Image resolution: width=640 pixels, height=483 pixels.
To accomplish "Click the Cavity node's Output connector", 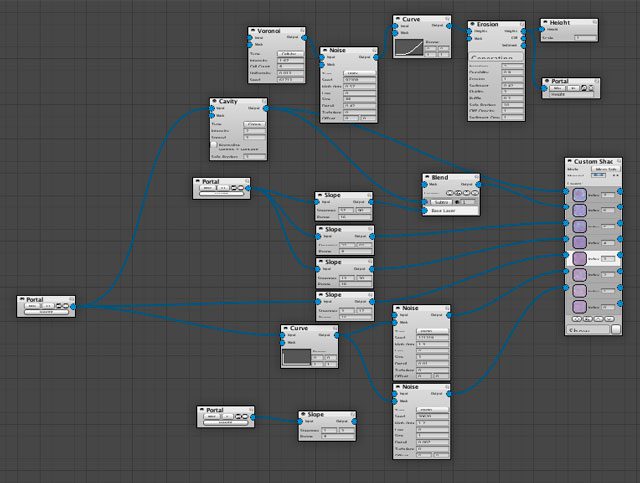I will [x=266, y=109].
